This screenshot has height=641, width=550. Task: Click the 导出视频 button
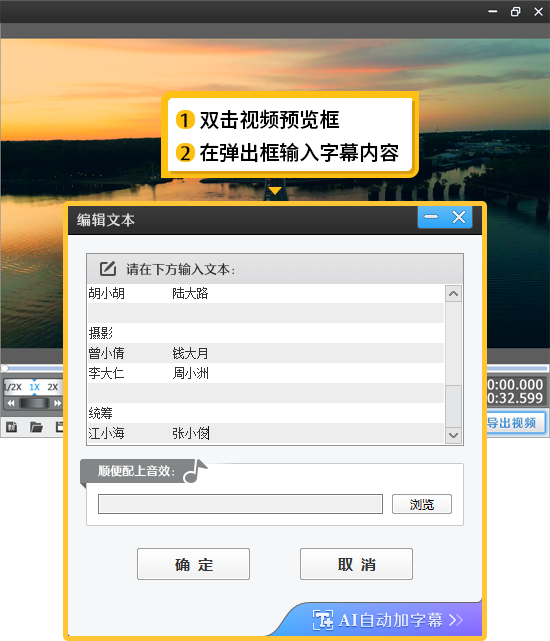pos(516,423)
